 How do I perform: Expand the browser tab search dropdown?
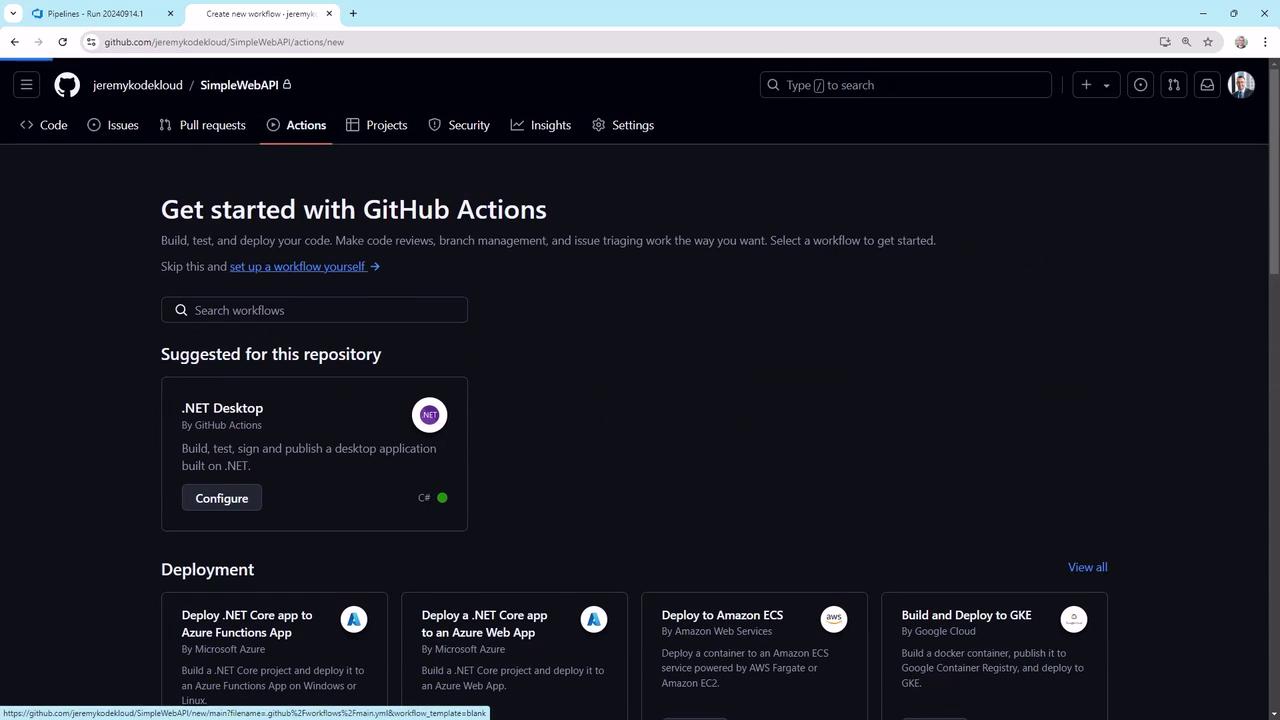13,14
